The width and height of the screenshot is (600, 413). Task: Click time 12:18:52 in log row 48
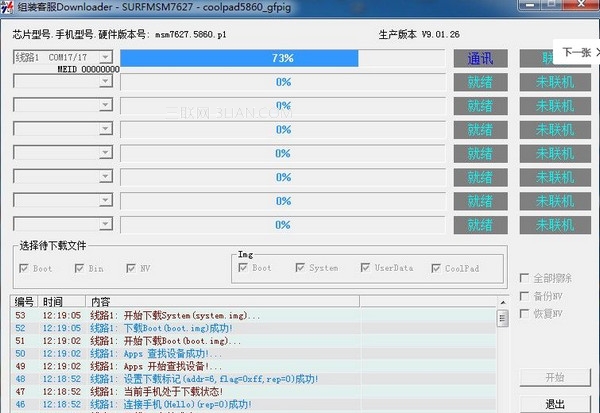click(x=62, y=379)
